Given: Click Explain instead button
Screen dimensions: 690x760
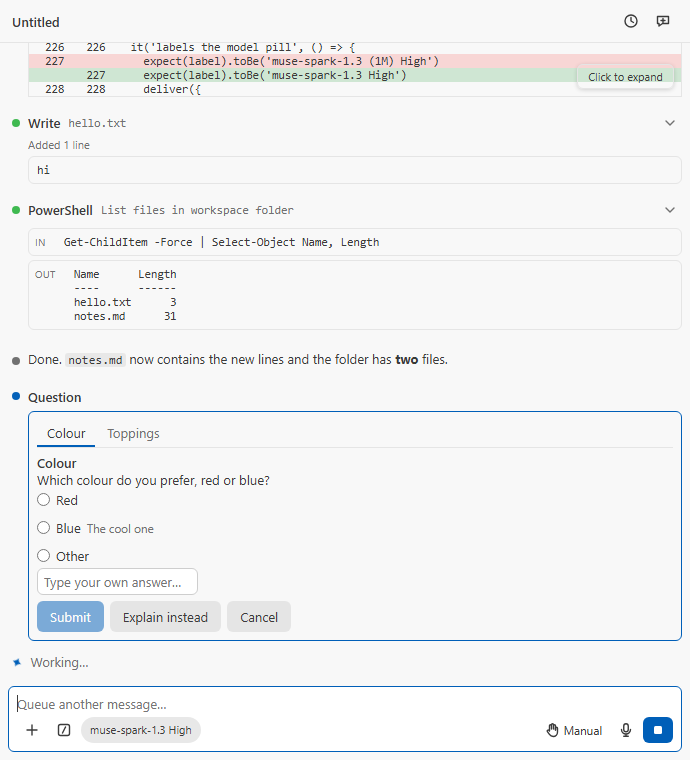Looking at the screenshot, I should click(165, 617).
